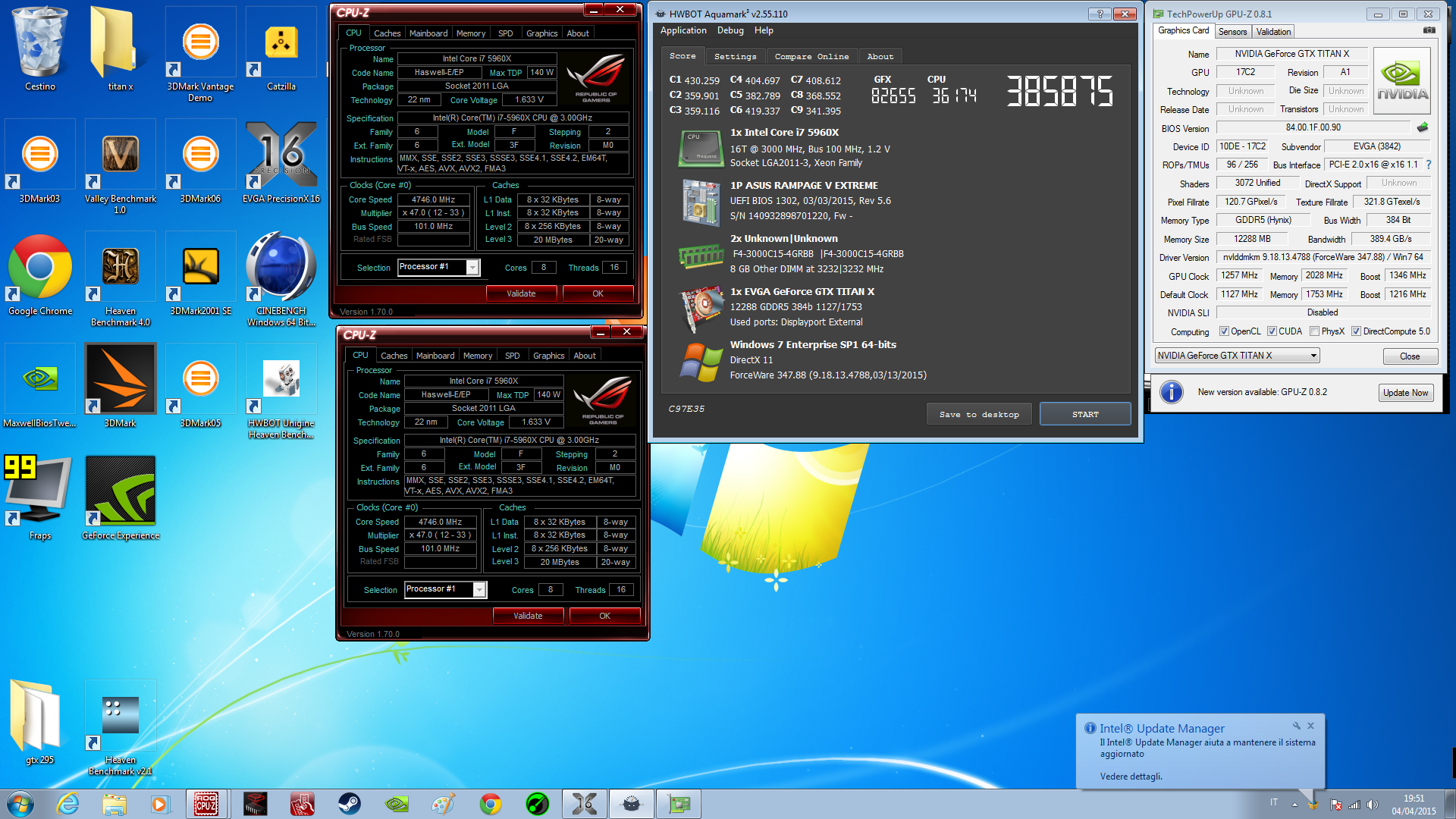
Task: Open the gtx 295 folder
Action: [40, 721]
